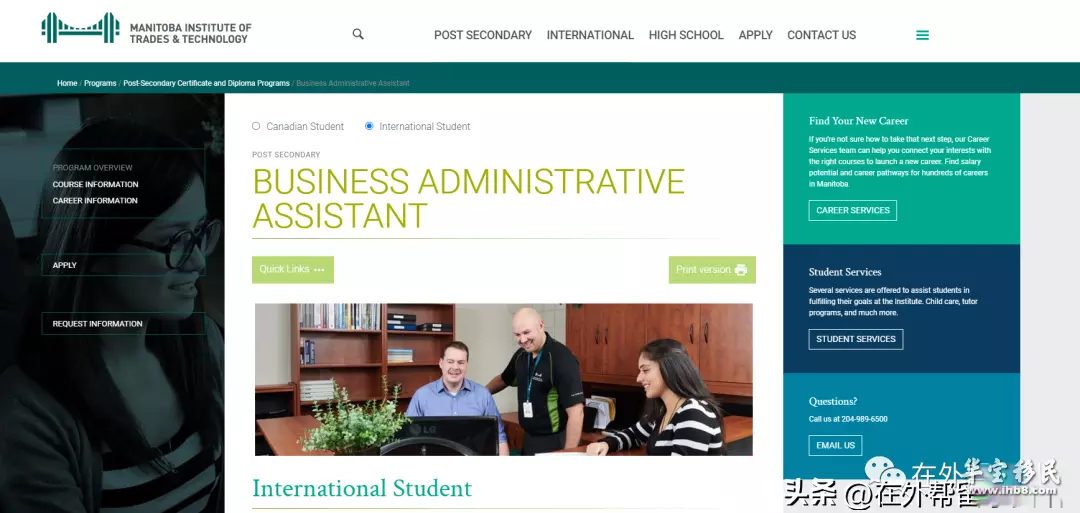Go to High School menu item
Image resolution: width=1080 pixels, height=513 pixels.
(686, 35)
